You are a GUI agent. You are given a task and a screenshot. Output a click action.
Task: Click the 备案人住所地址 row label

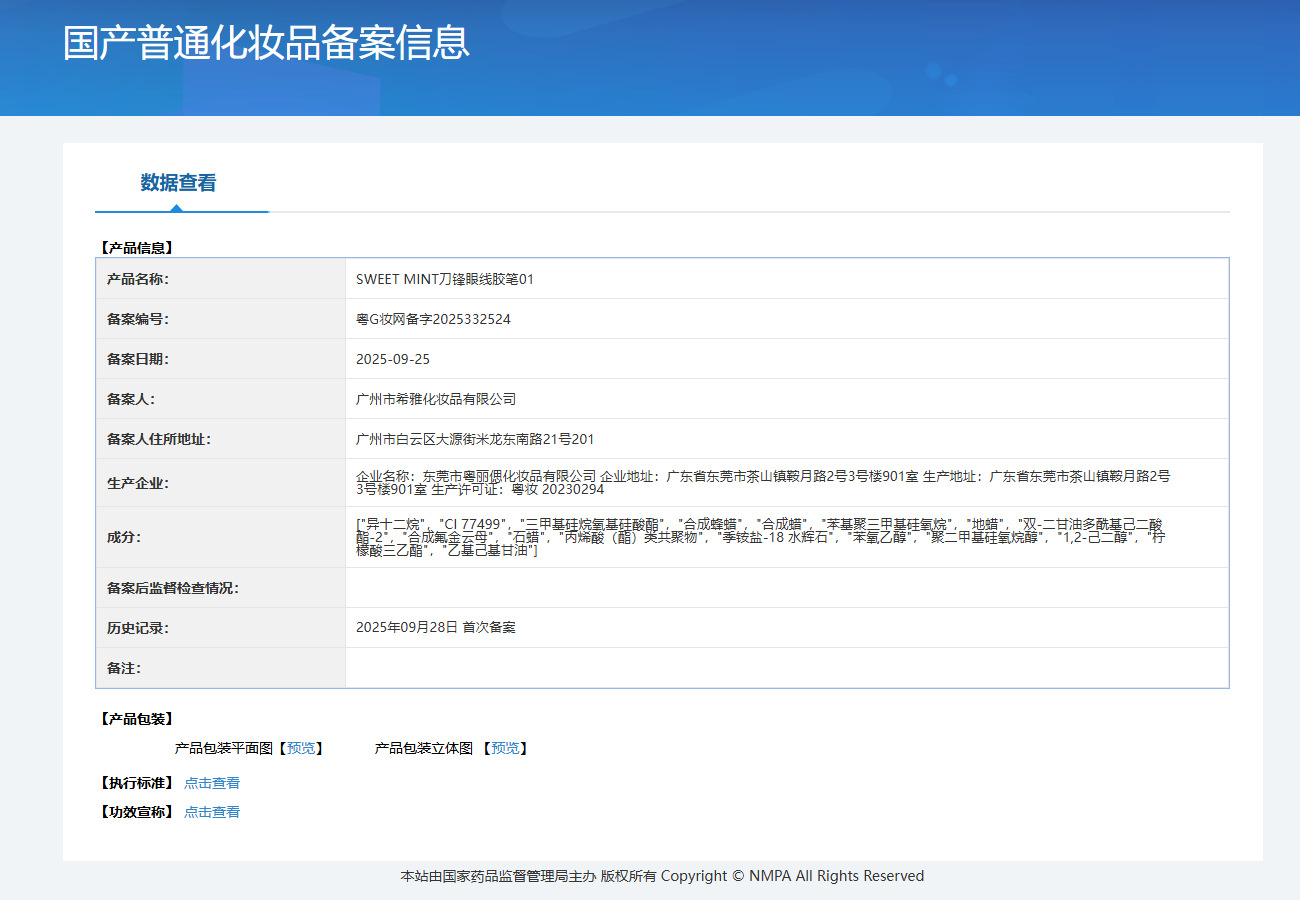(159, 439)
